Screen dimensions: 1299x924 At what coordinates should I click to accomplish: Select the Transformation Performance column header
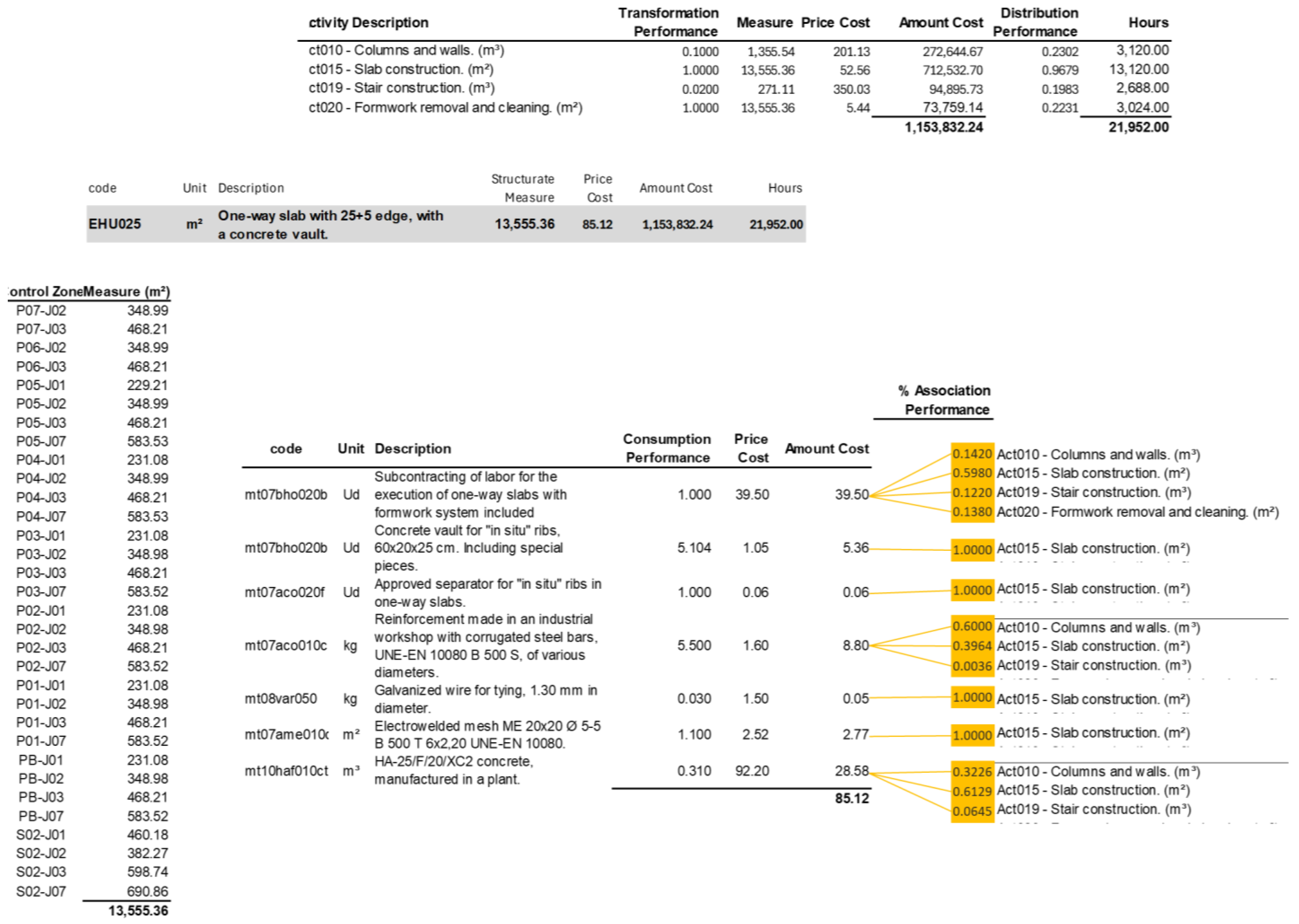(669, 22)
